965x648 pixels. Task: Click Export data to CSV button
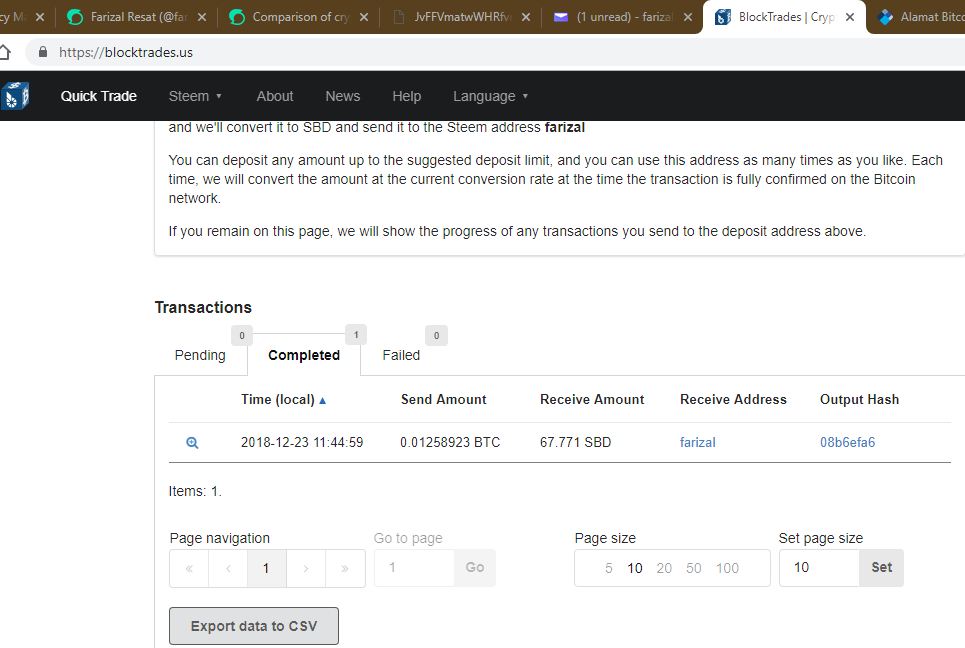coord(254,626)
